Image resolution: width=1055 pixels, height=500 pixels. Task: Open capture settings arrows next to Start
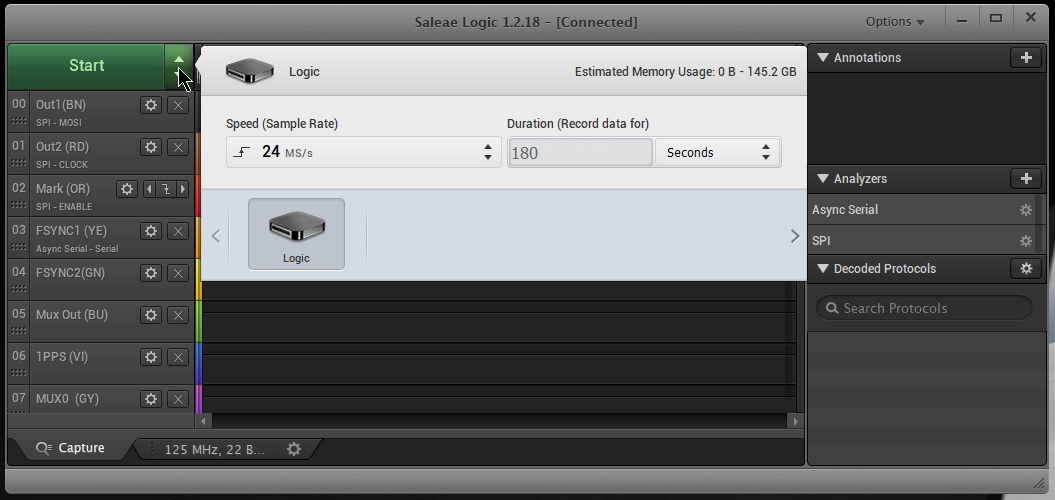(x=178, y=66)
